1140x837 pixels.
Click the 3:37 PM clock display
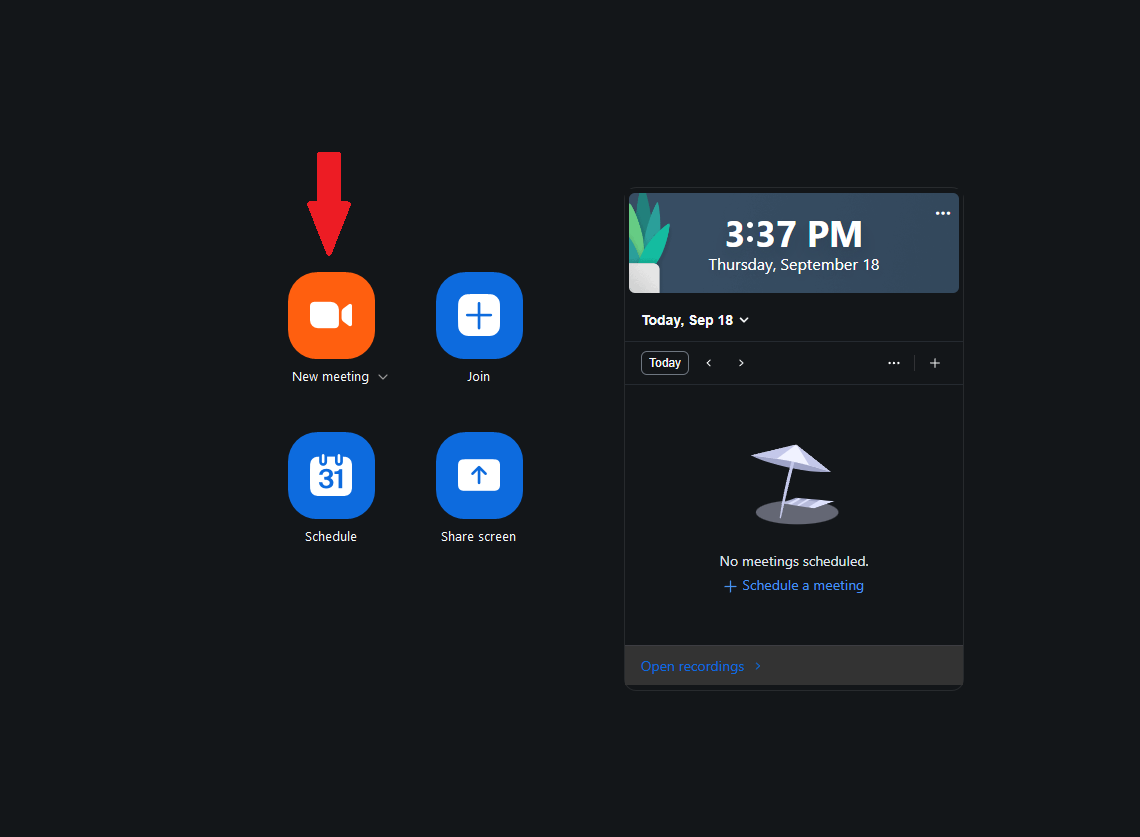click(793, 233)
